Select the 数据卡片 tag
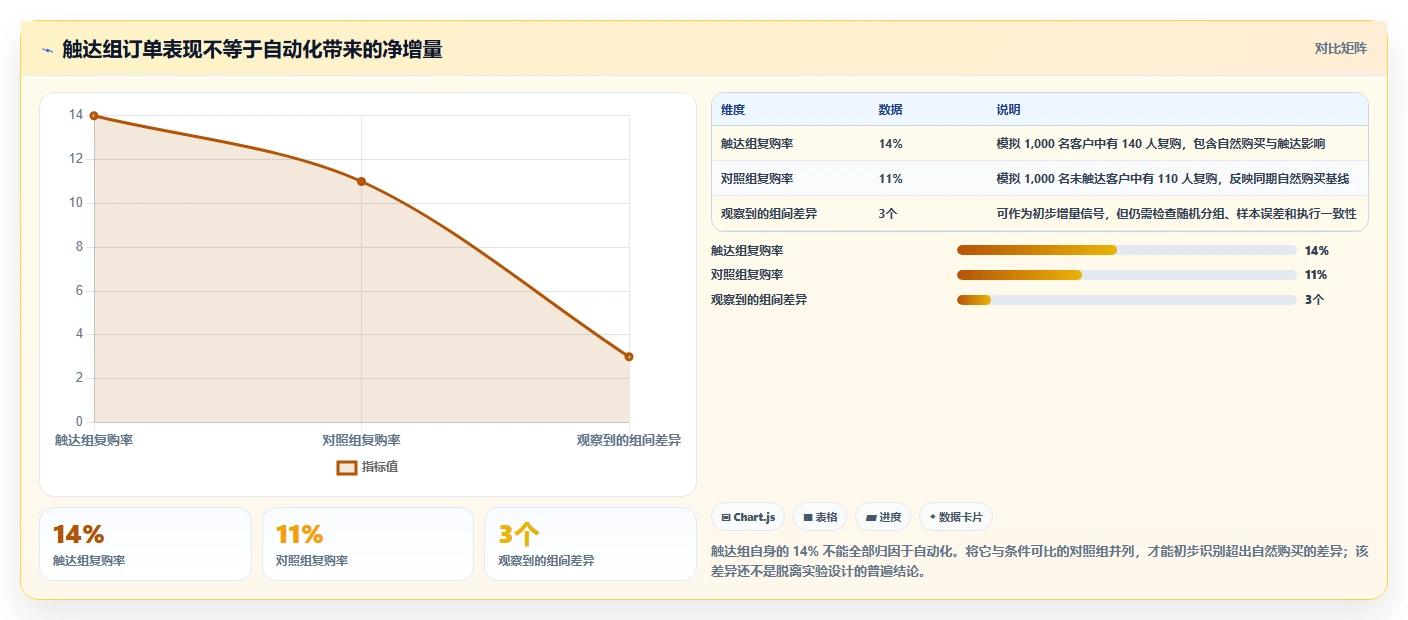Viewport: 1408px width, 620px height. [956, 517]
